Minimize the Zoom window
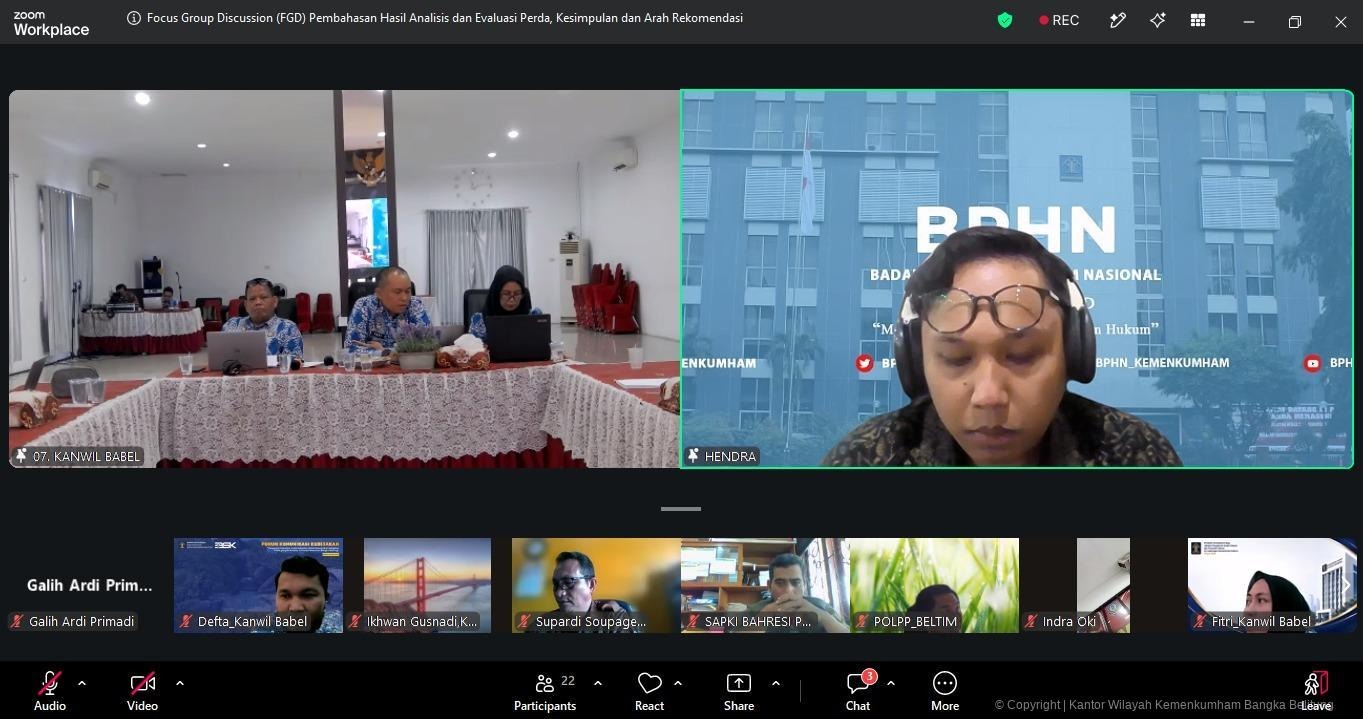 [x=1248, y=21]
